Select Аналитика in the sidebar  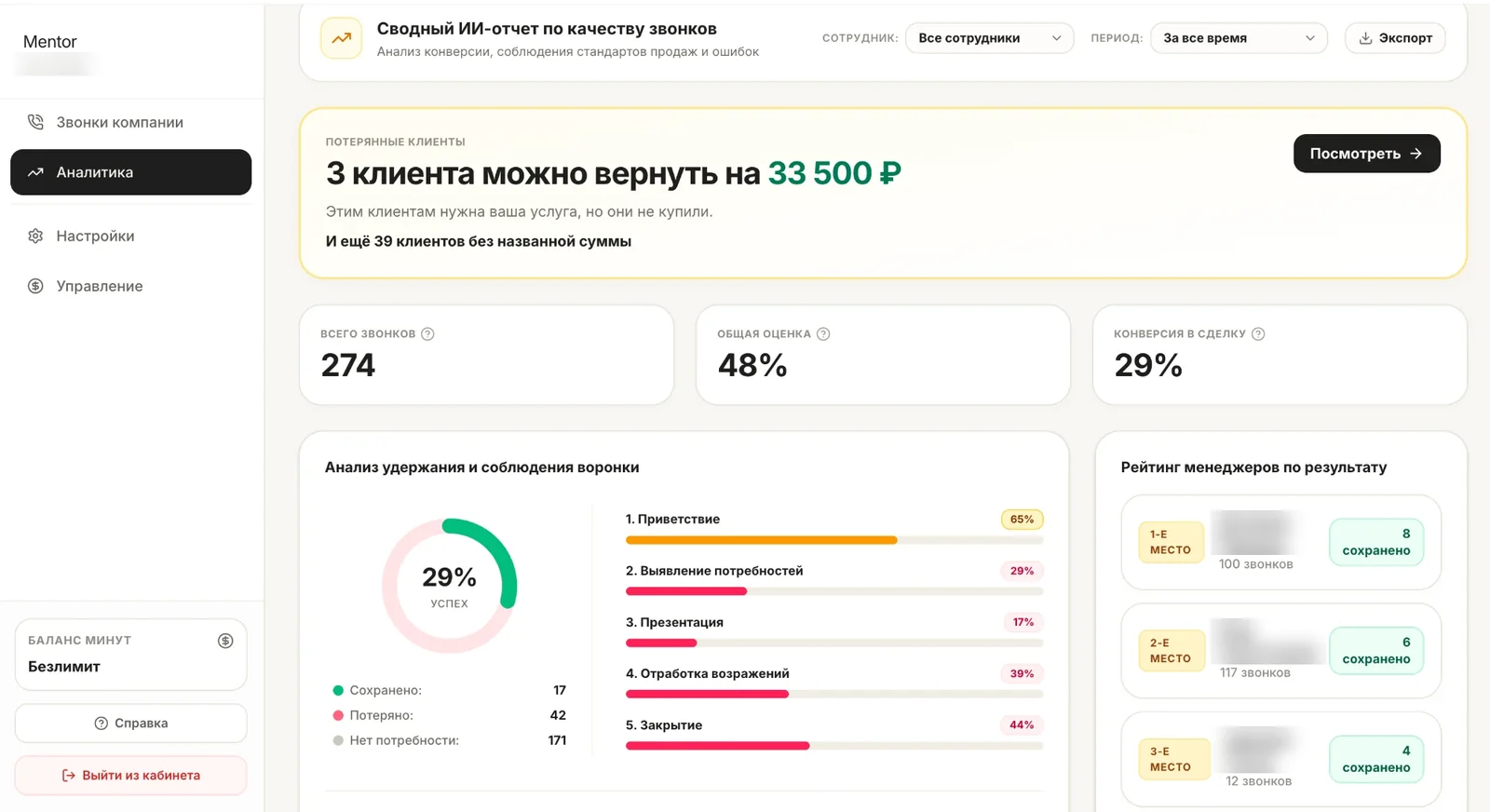pyautogui.click(x=131, y=172)
